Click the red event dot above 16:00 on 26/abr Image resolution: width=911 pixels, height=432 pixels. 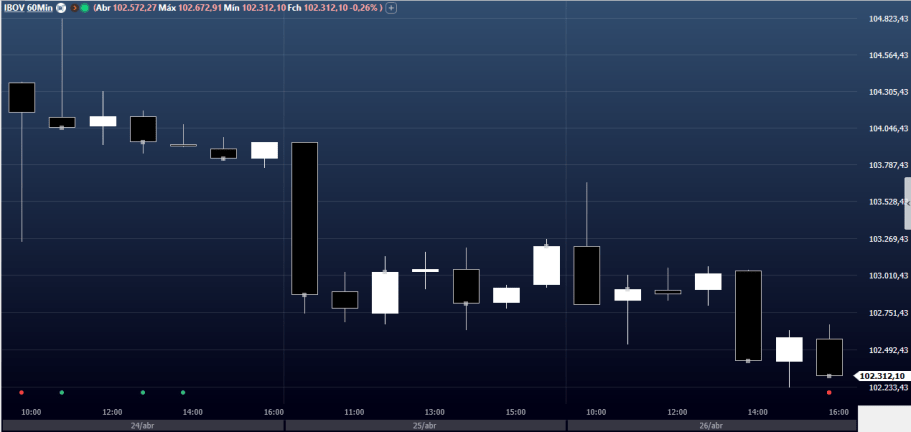tap(830, 392)
